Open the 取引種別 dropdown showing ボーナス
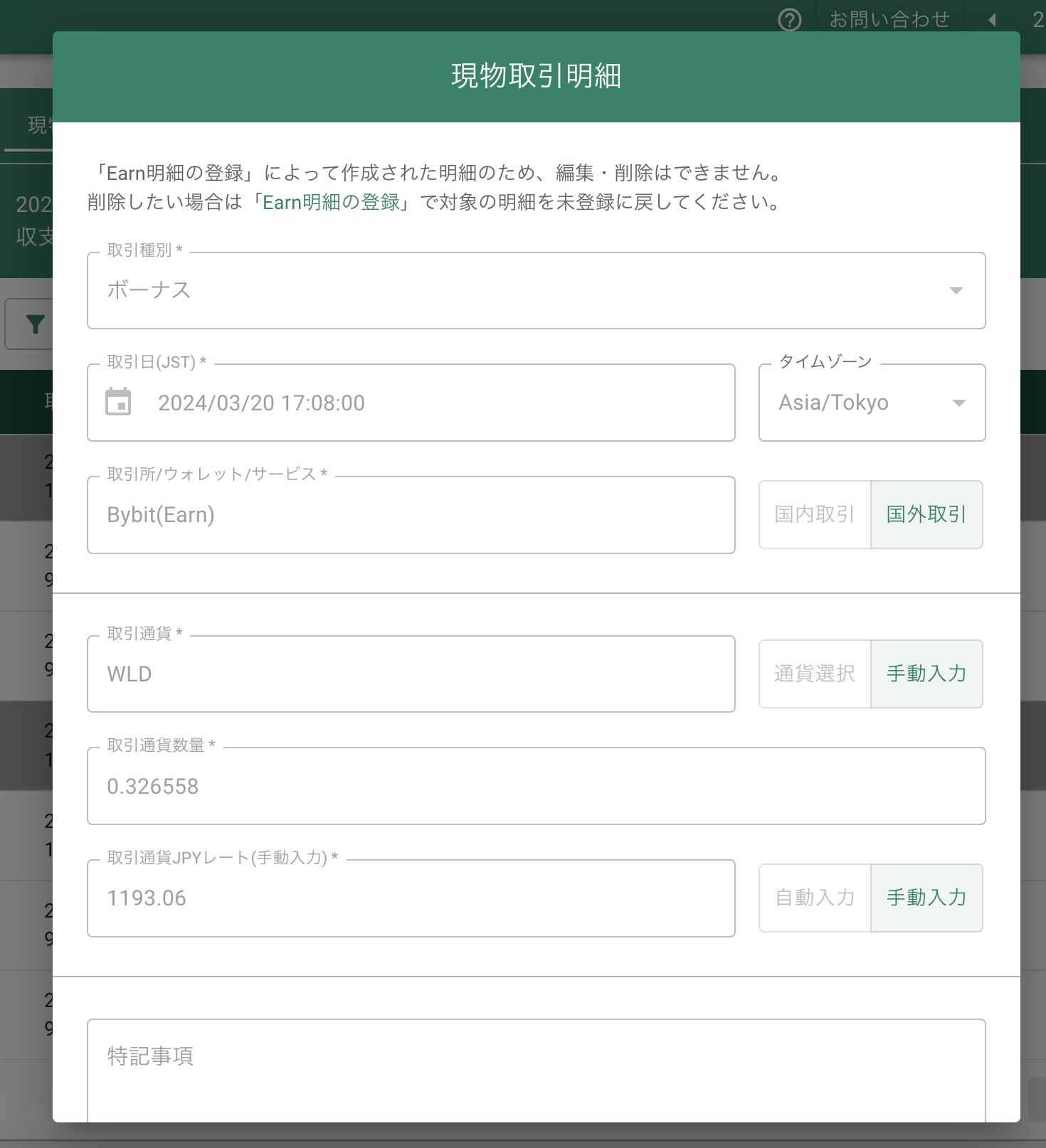1046x1148 pixels. [x=536, y=290]
